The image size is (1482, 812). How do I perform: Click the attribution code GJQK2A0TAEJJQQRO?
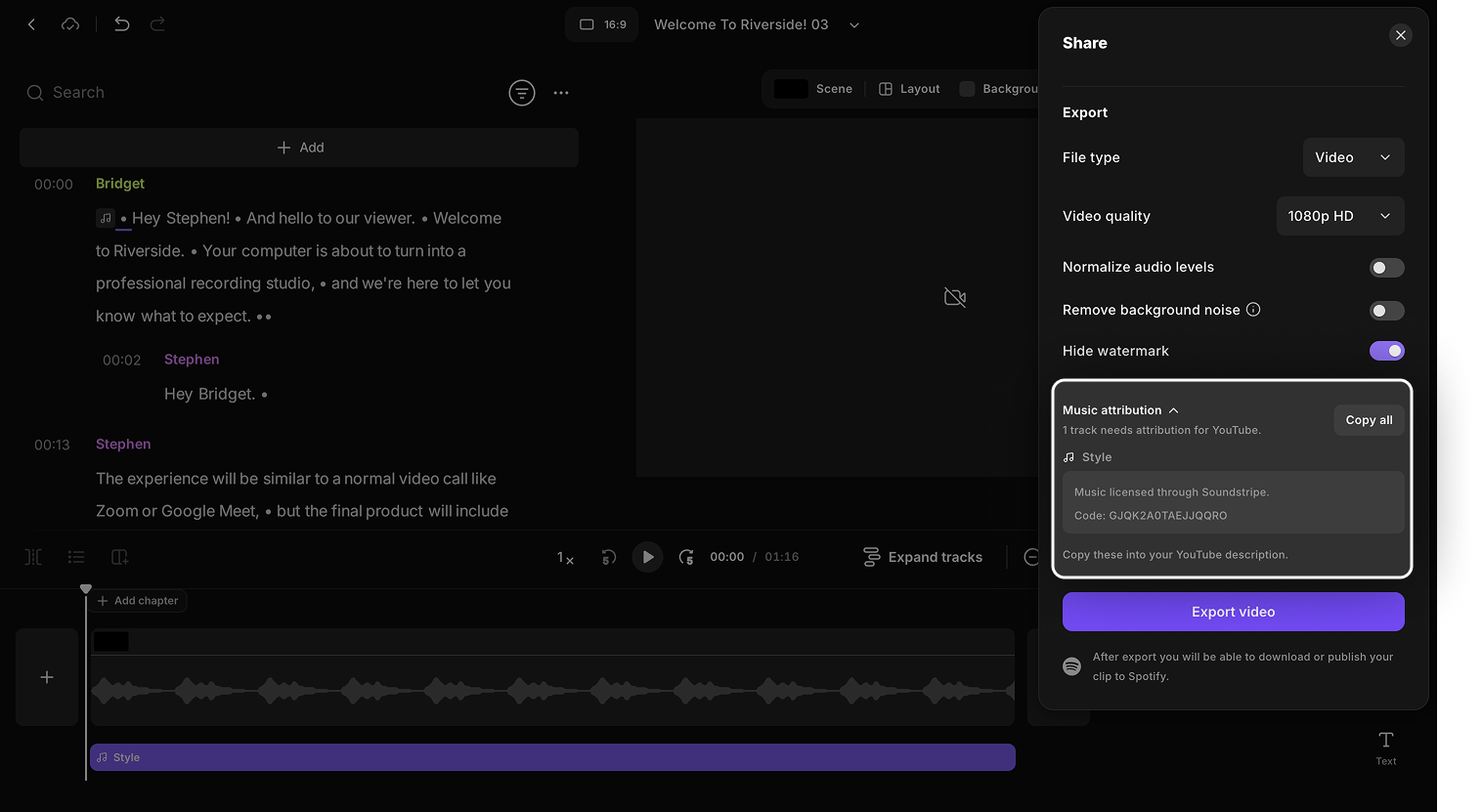pyautogui.click(x=1167, y=516)
